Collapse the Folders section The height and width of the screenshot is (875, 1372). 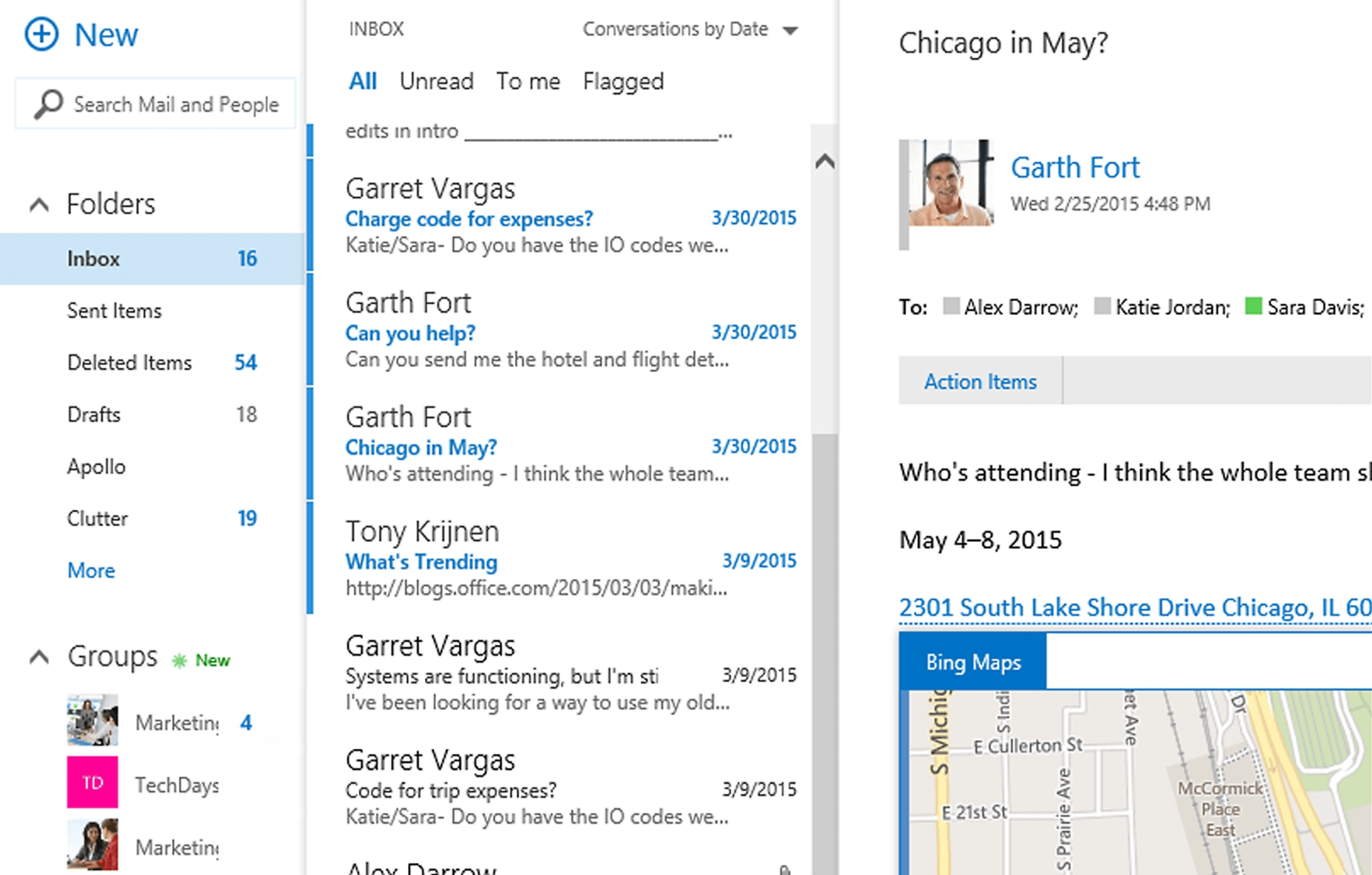click(39, 203)
